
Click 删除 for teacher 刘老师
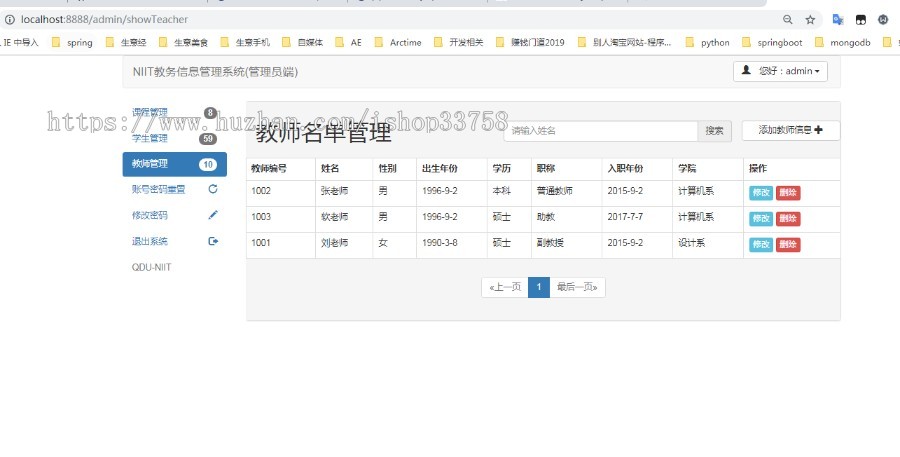[x=788, y=245]
